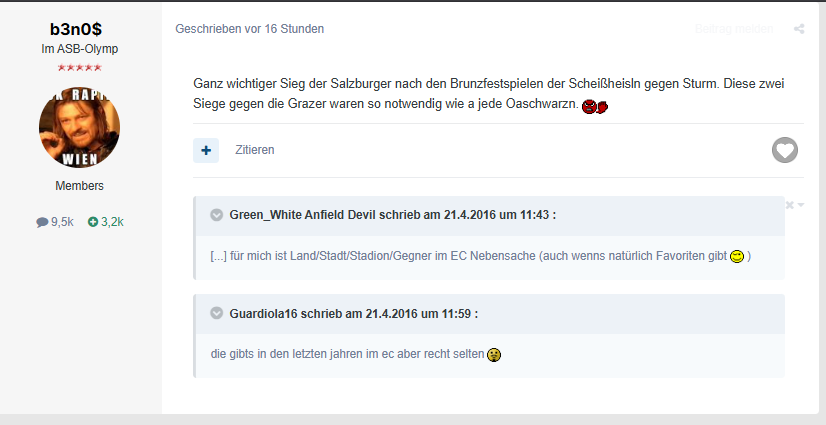
Task: Collapse the Guardiola16 quote block
Action: point(217,313)
